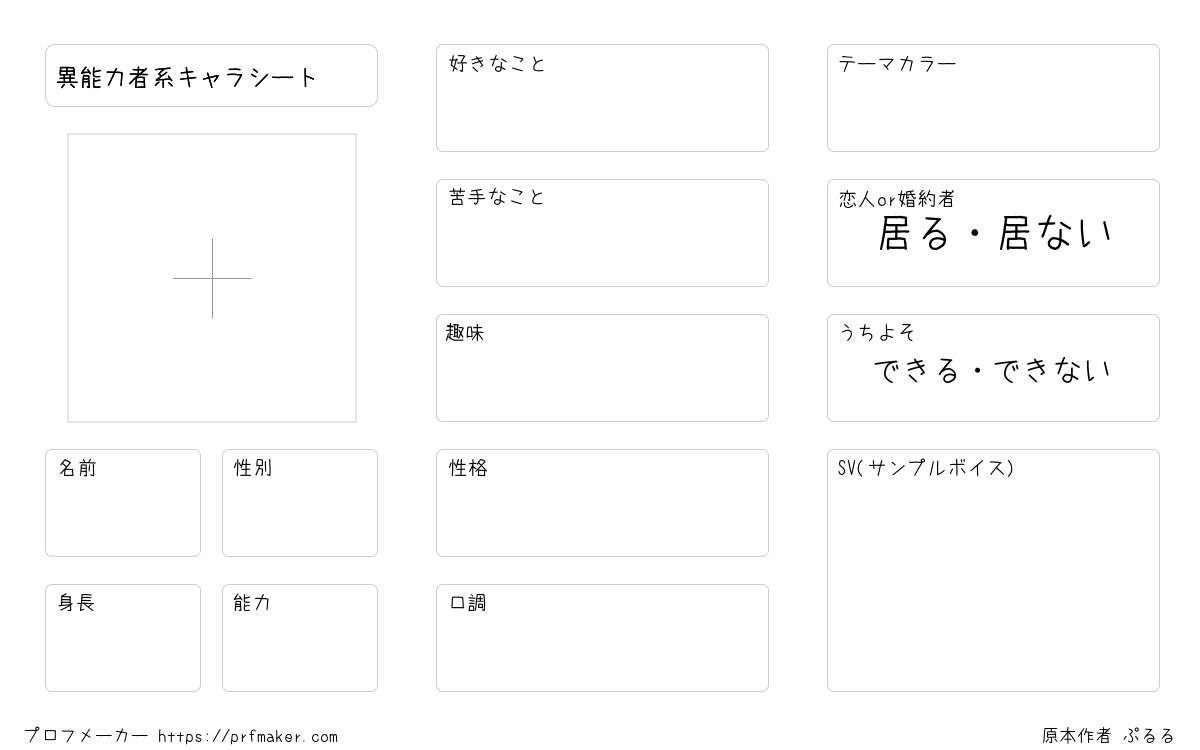Click the 身長 height field box
Image resolution: width=1200 pixels, height=750 pixels.
[x=123, y=638]
